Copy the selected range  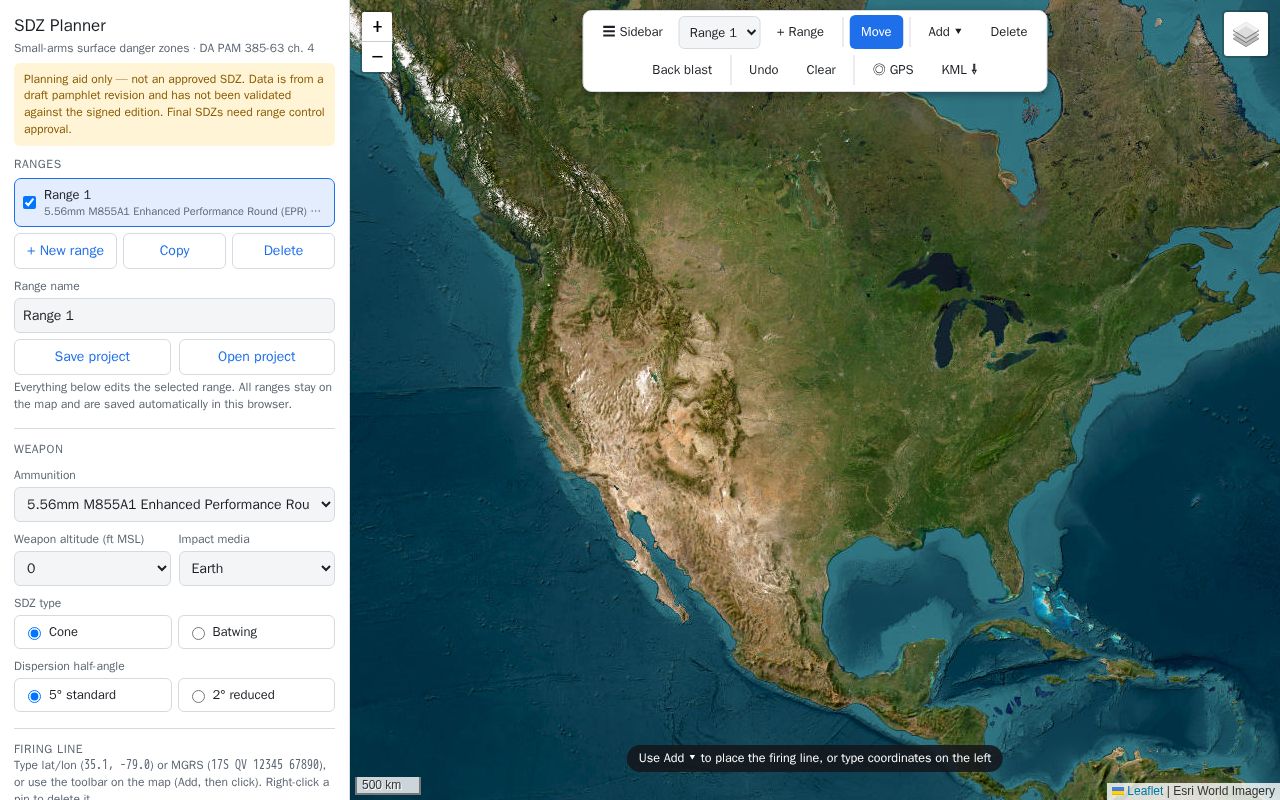[x=174, y=251]
